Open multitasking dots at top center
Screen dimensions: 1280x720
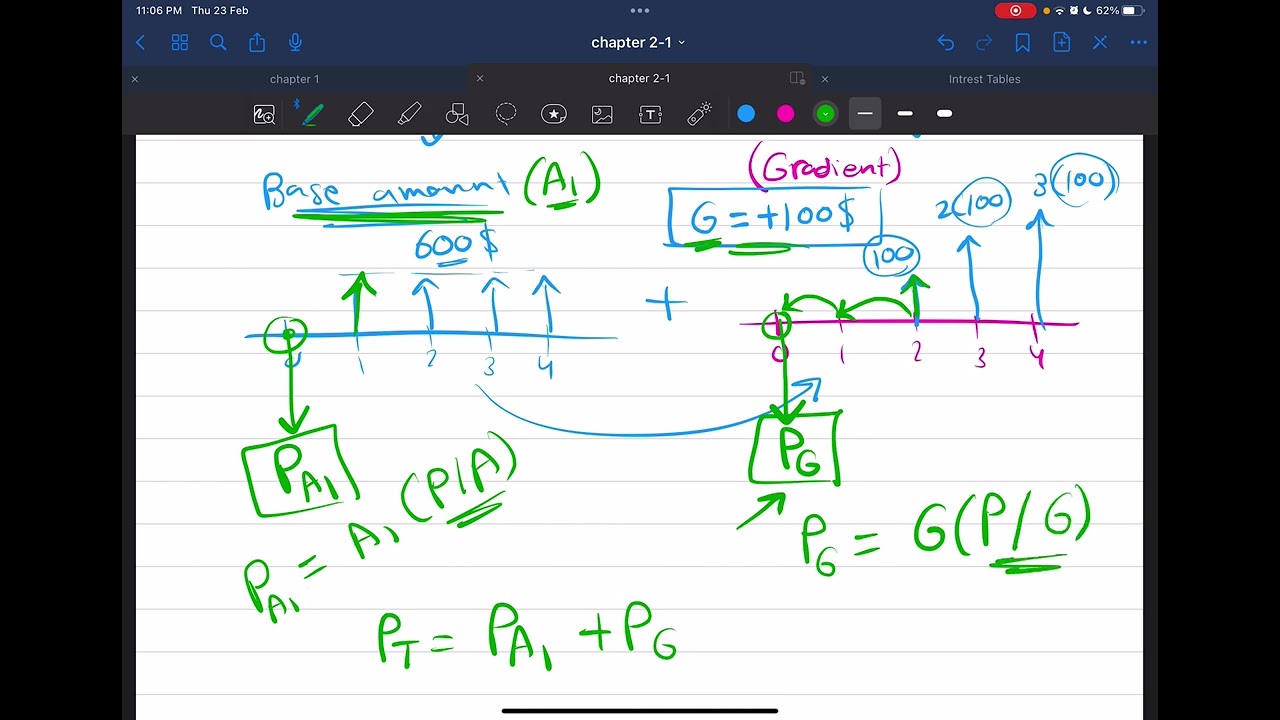click(x=640, y=10)
